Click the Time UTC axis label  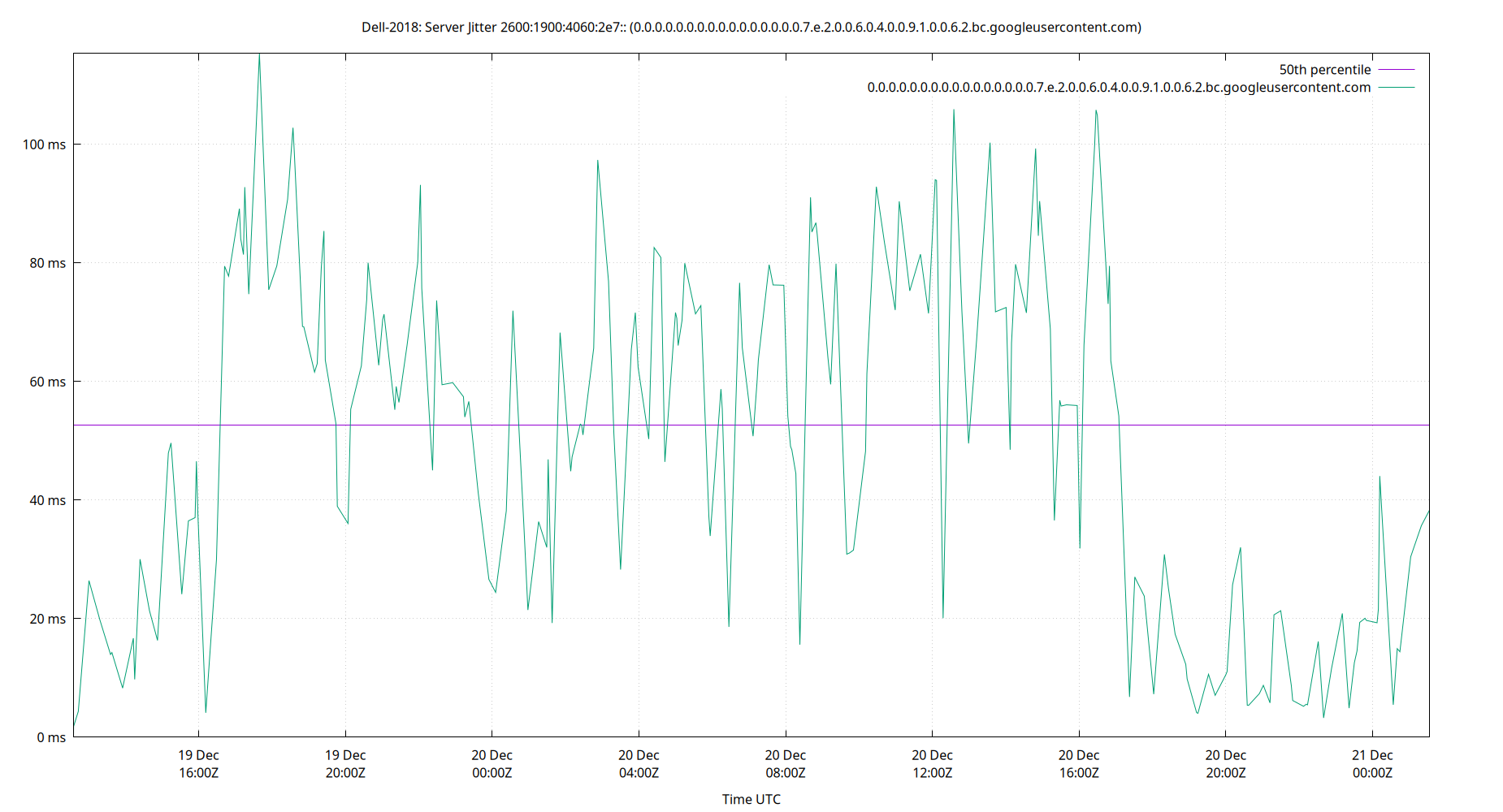[751, 799]
